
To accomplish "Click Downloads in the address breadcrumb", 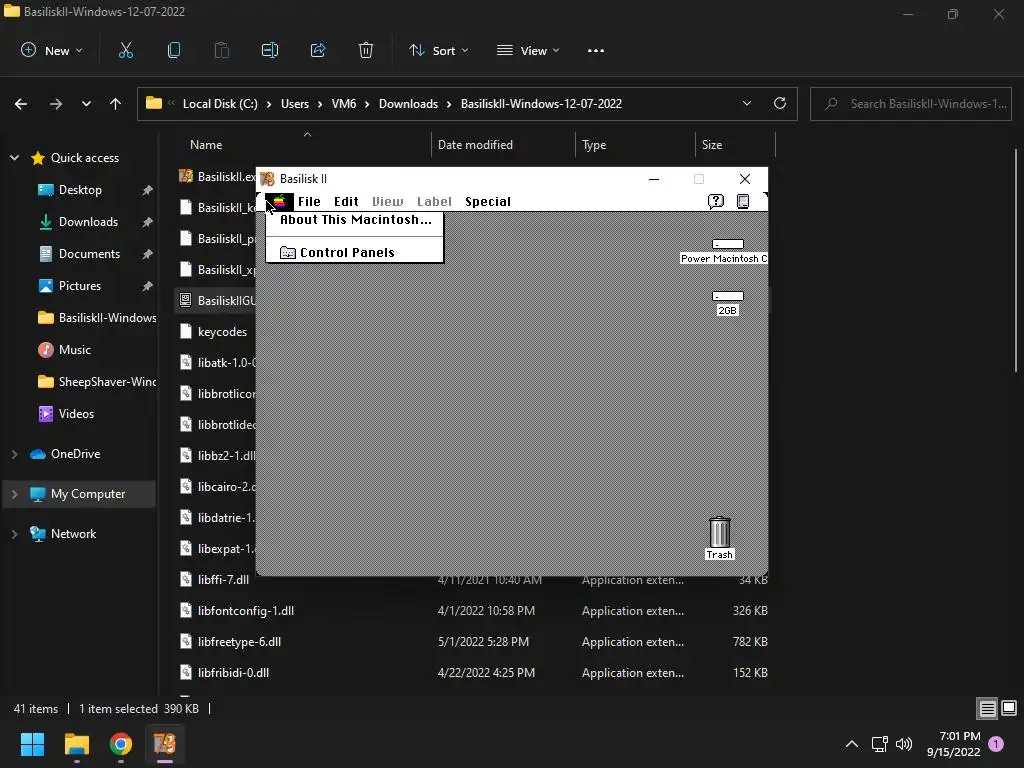I will pos(408,104).
